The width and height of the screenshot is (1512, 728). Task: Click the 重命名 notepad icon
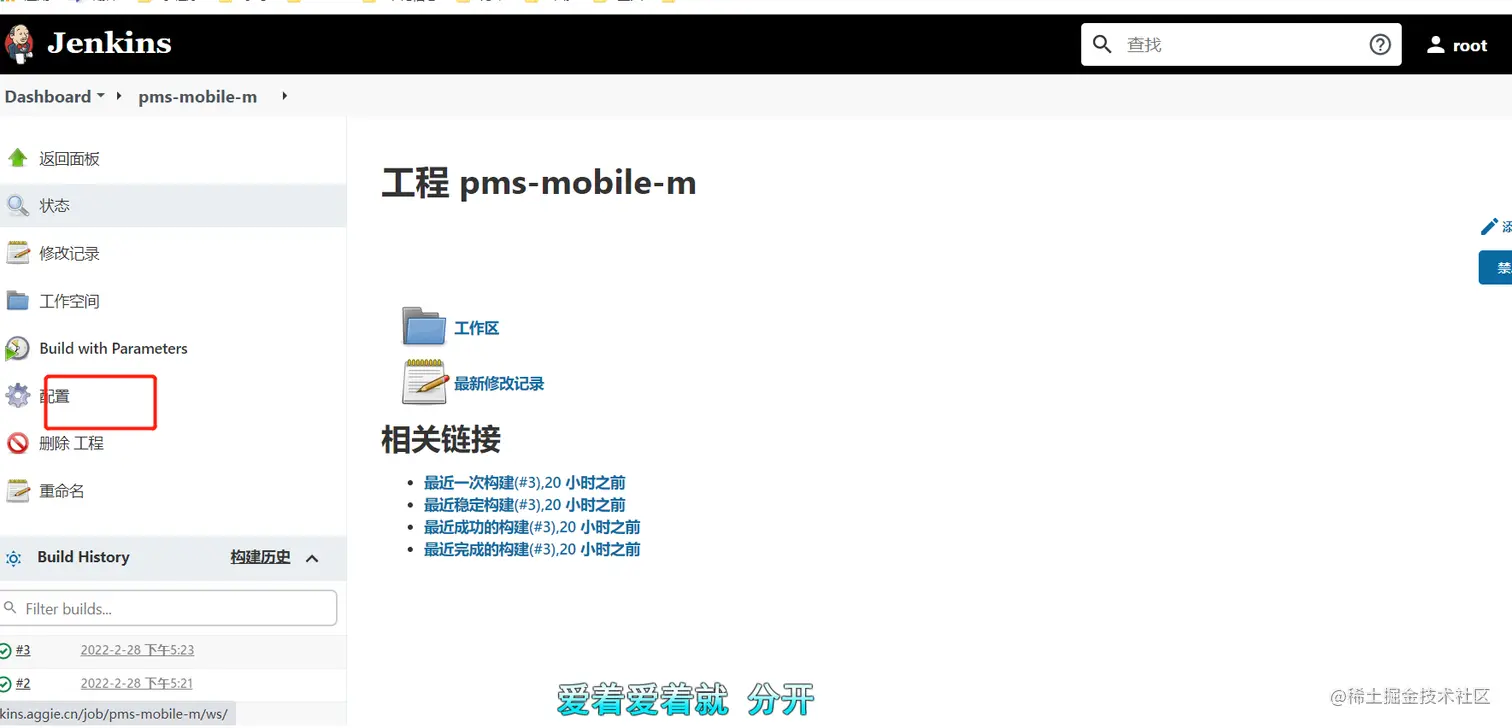tap(18, 491)
